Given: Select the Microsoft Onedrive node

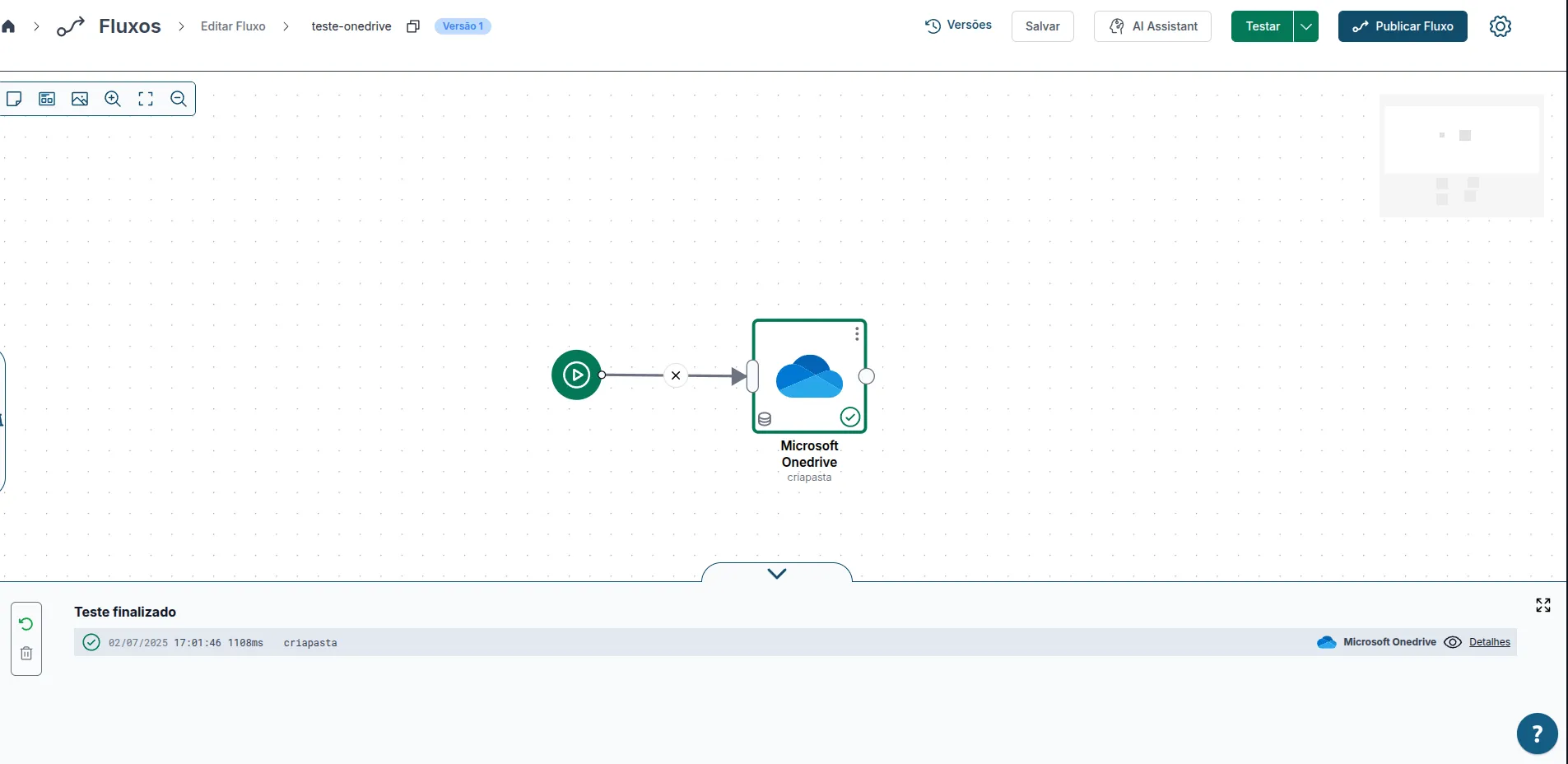Looking at the screenshot, I should 809,376.
